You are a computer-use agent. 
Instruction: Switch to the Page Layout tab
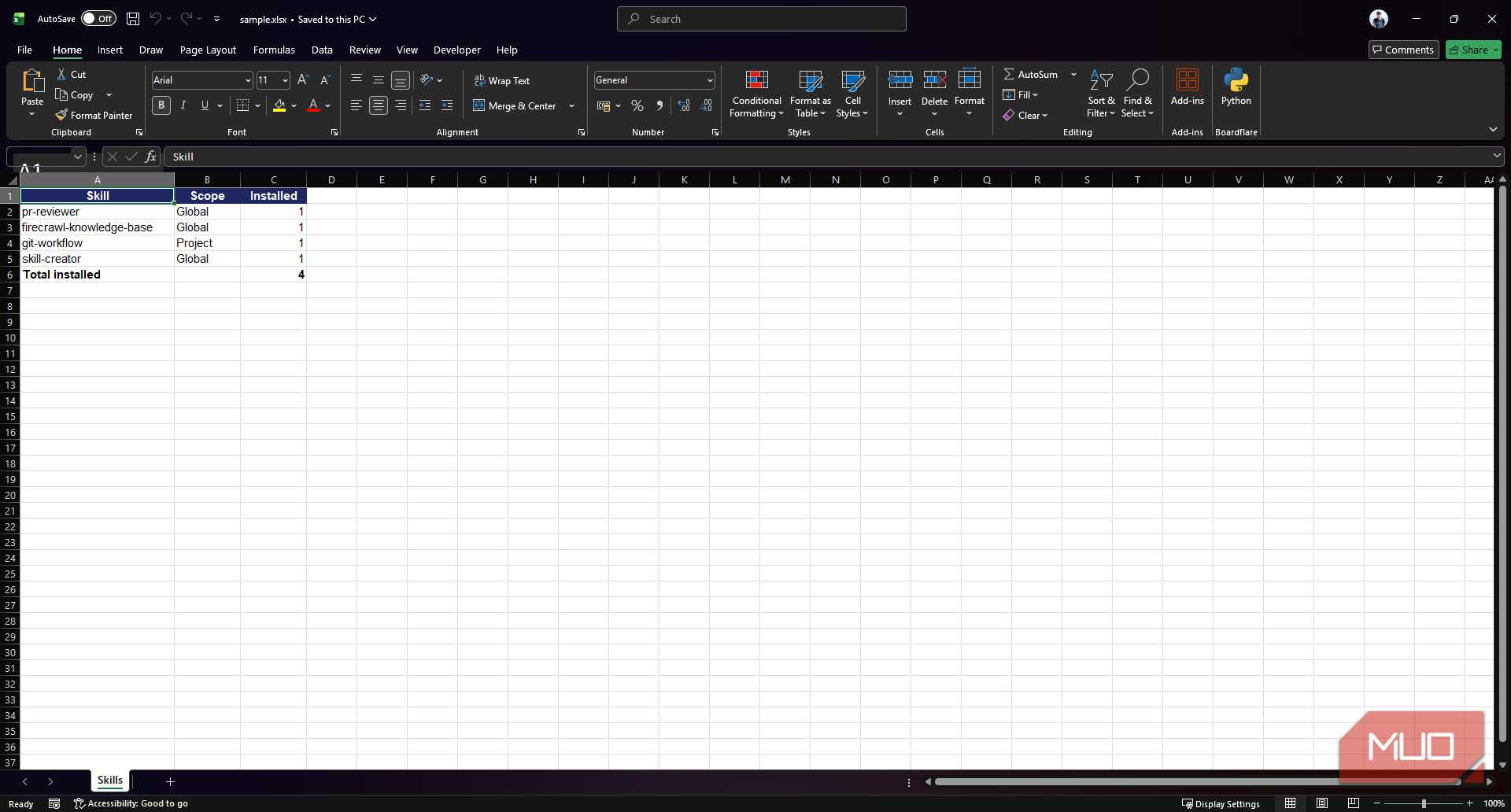pyautogui.click(x=208, y=50)
